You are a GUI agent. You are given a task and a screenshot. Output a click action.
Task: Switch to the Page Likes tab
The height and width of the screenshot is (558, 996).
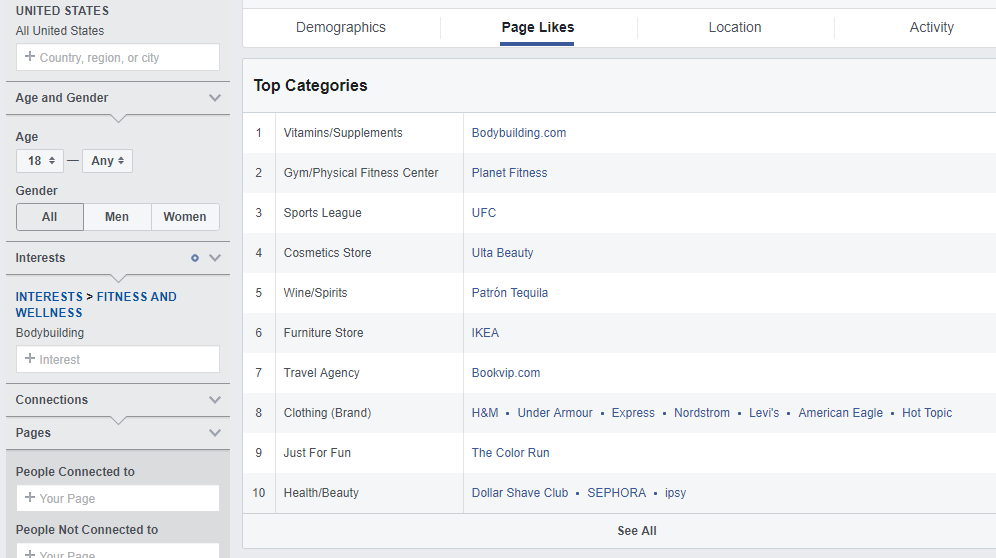[537, 27]
